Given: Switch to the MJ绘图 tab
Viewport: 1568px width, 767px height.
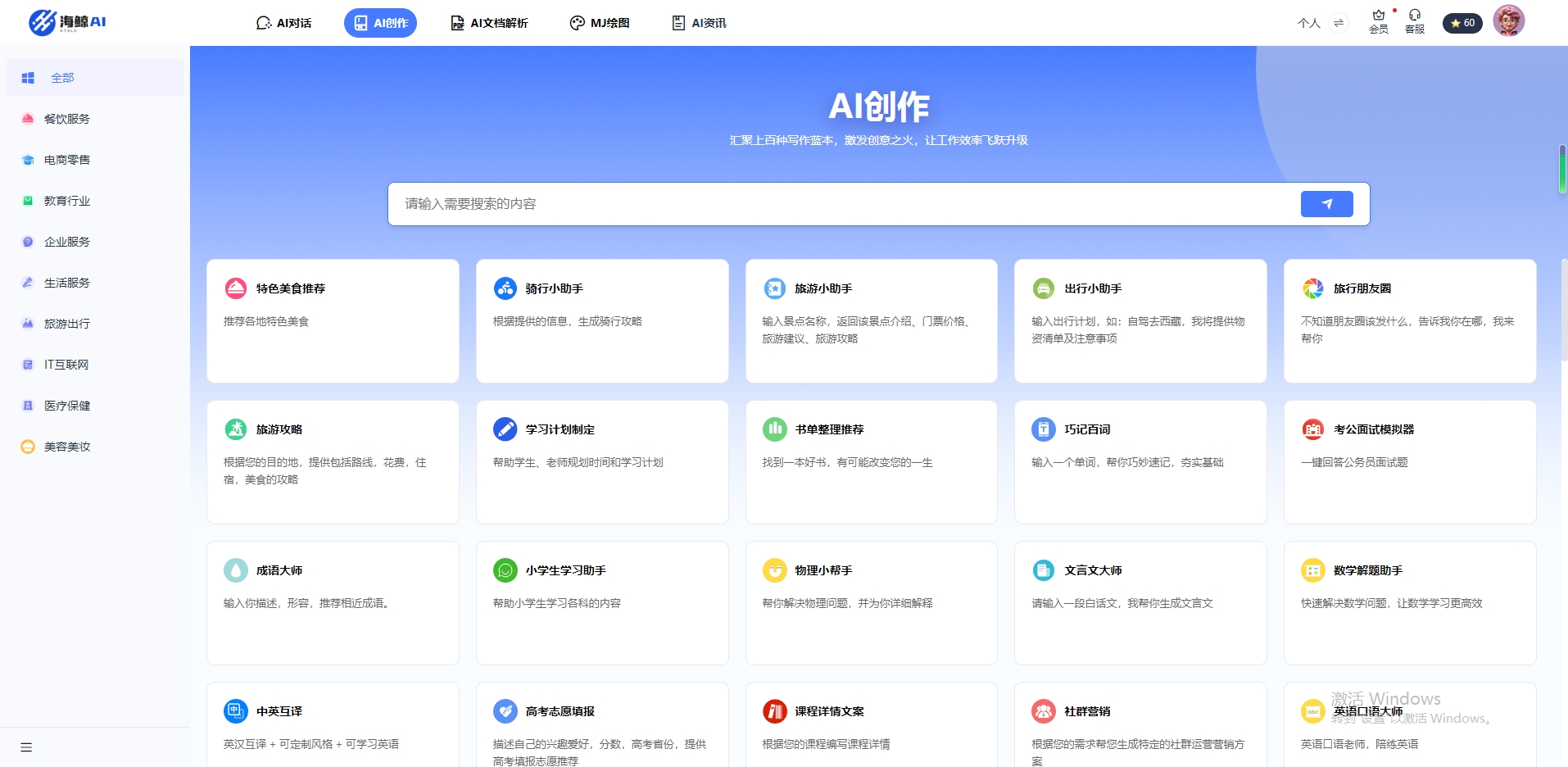Looking at the screenshot, I should pos(600,23).
